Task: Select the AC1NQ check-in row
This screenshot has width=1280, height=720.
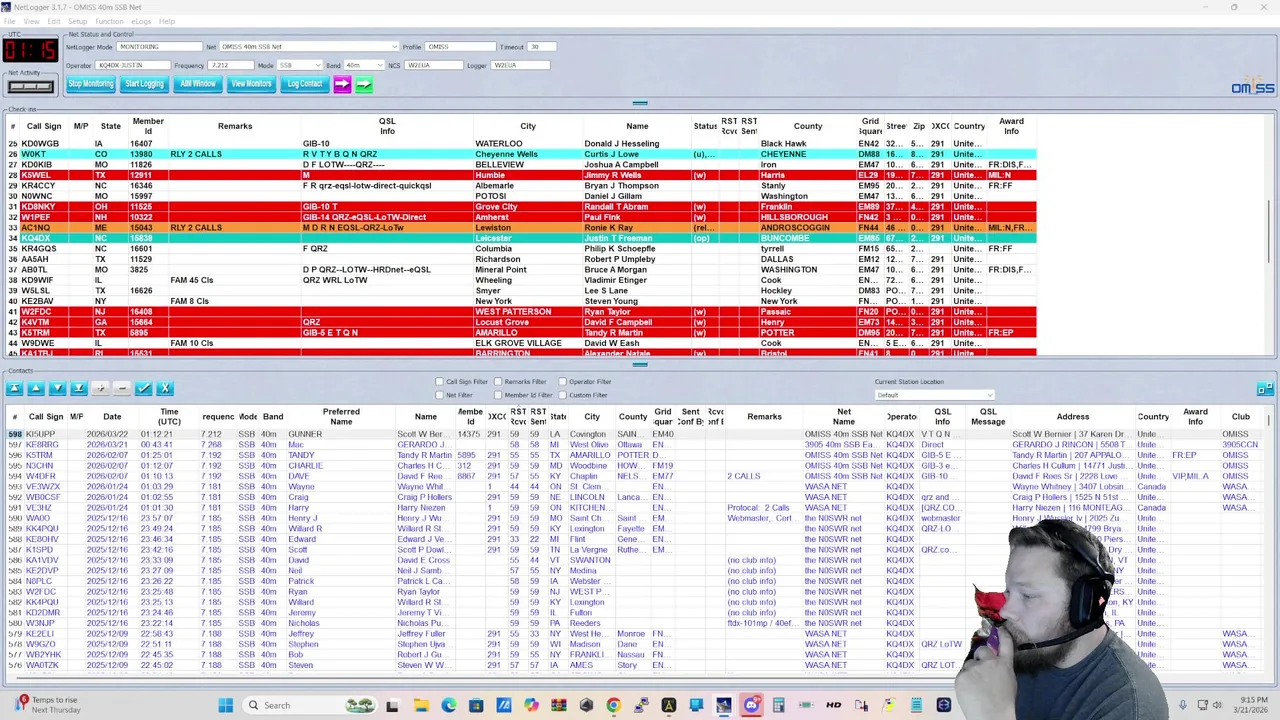Action: (x=520, y=228)
